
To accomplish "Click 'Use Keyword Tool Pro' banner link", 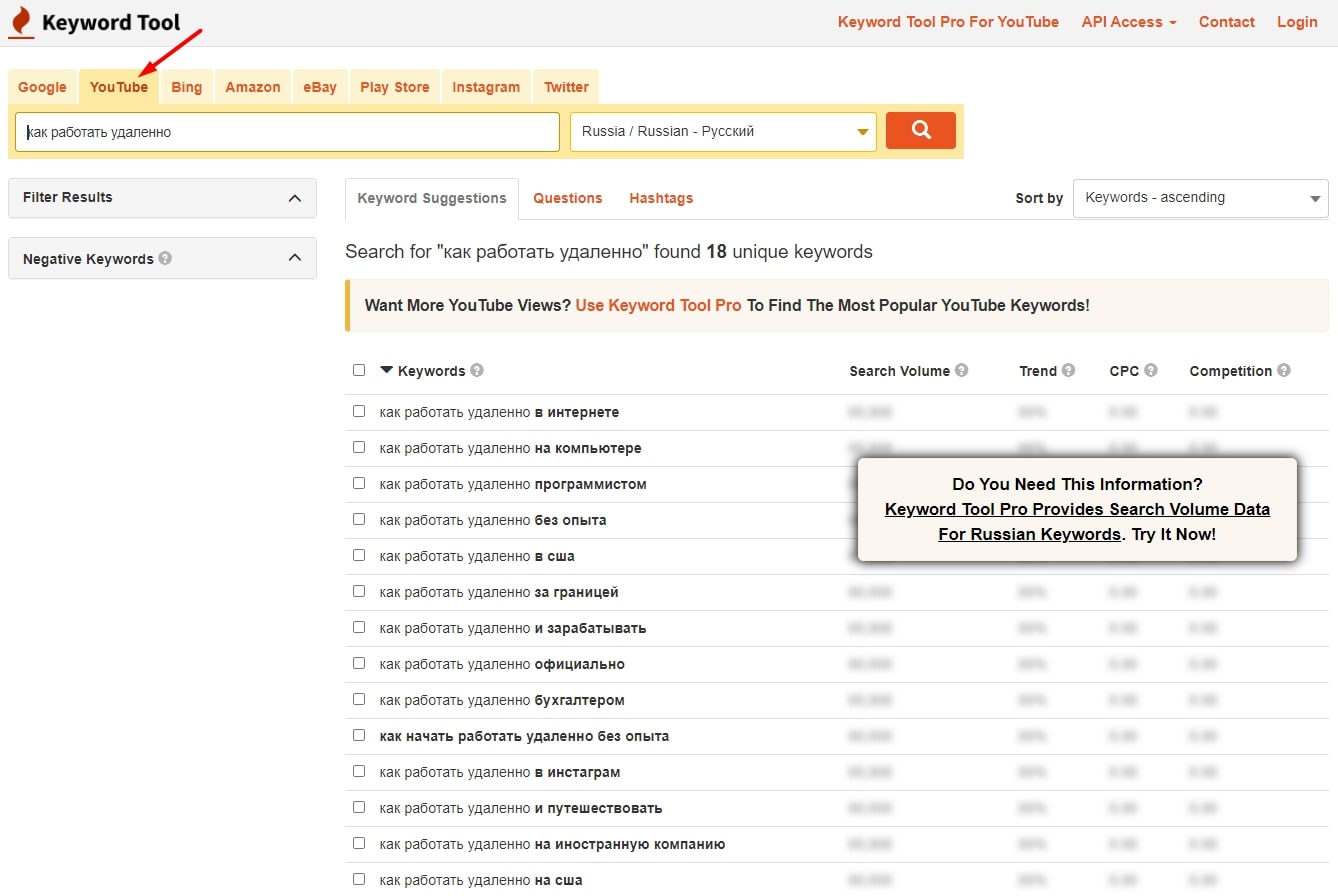I will [659, 305].
